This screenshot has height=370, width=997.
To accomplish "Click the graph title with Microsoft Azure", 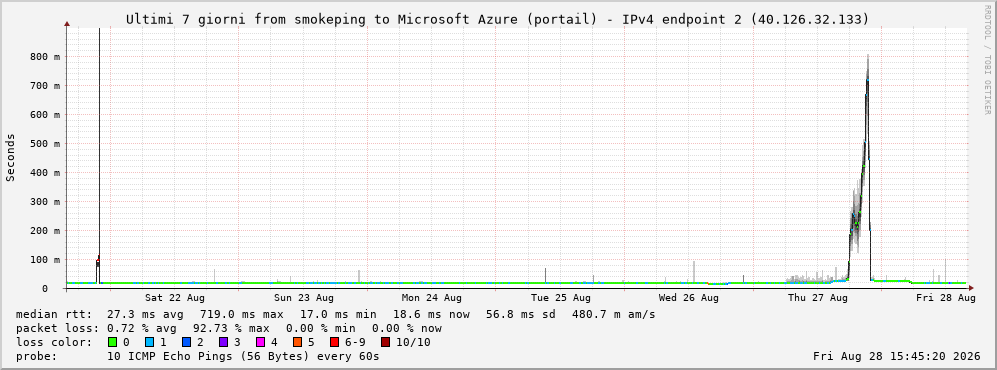I will (x=497, y=19).
